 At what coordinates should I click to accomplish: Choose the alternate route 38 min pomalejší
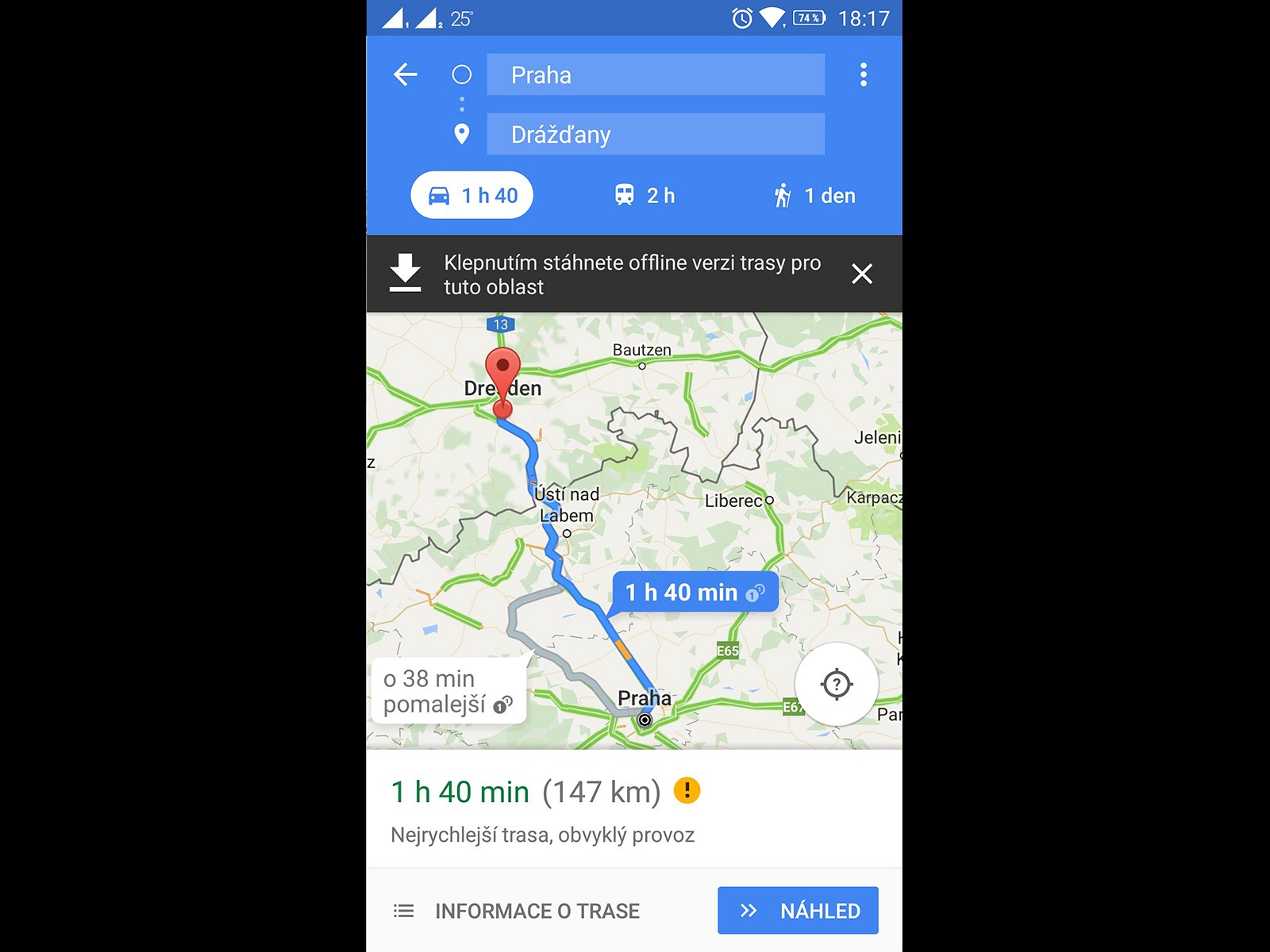[448, 691]
